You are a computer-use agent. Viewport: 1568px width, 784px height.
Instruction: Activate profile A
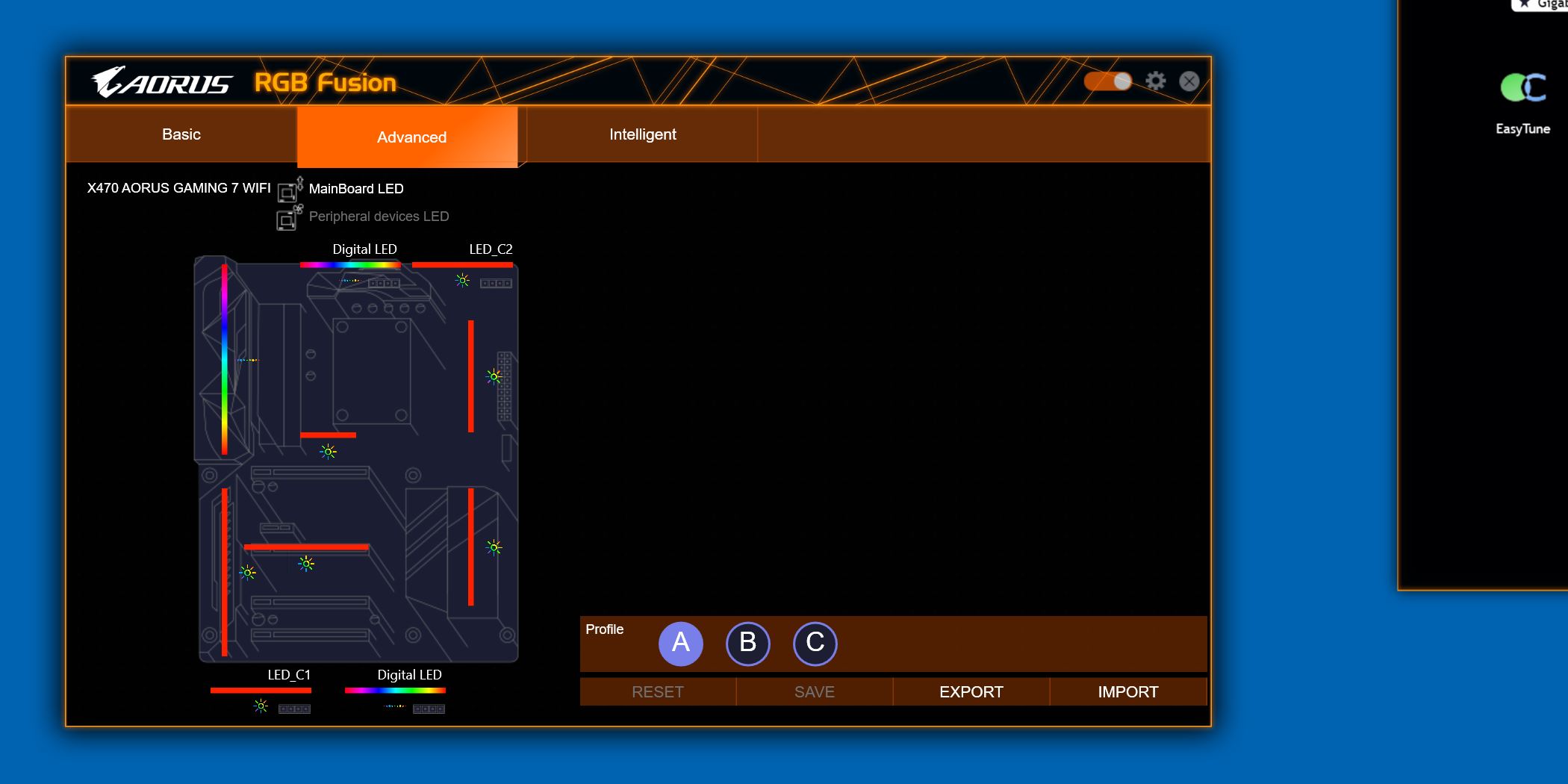click(x=681, y=644)
